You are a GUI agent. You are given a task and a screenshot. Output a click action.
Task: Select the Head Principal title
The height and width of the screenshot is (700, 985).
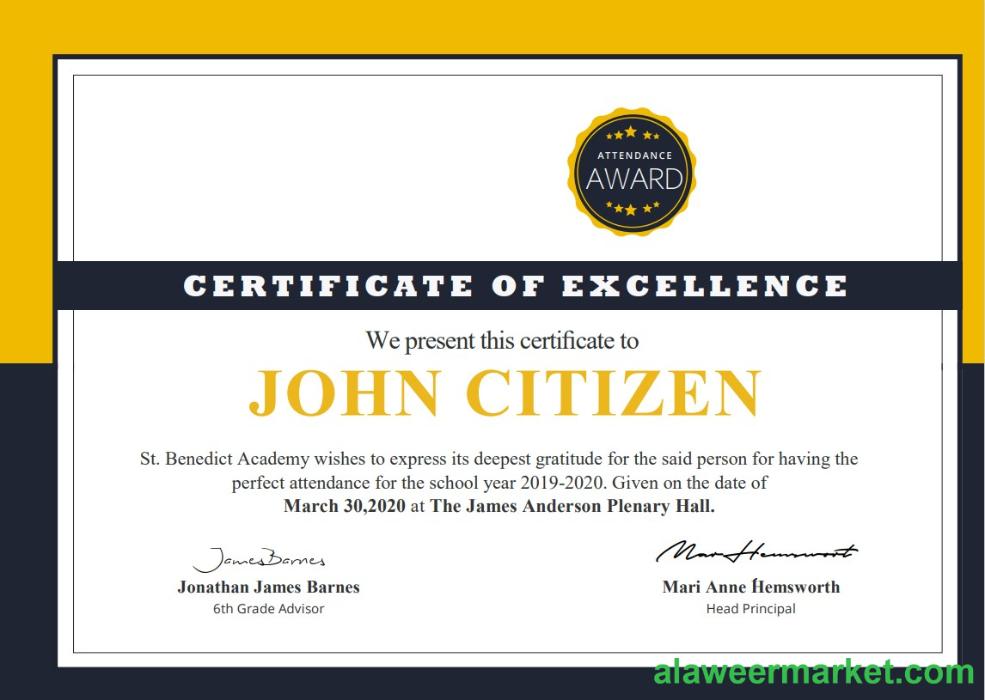tap(750, 608)
